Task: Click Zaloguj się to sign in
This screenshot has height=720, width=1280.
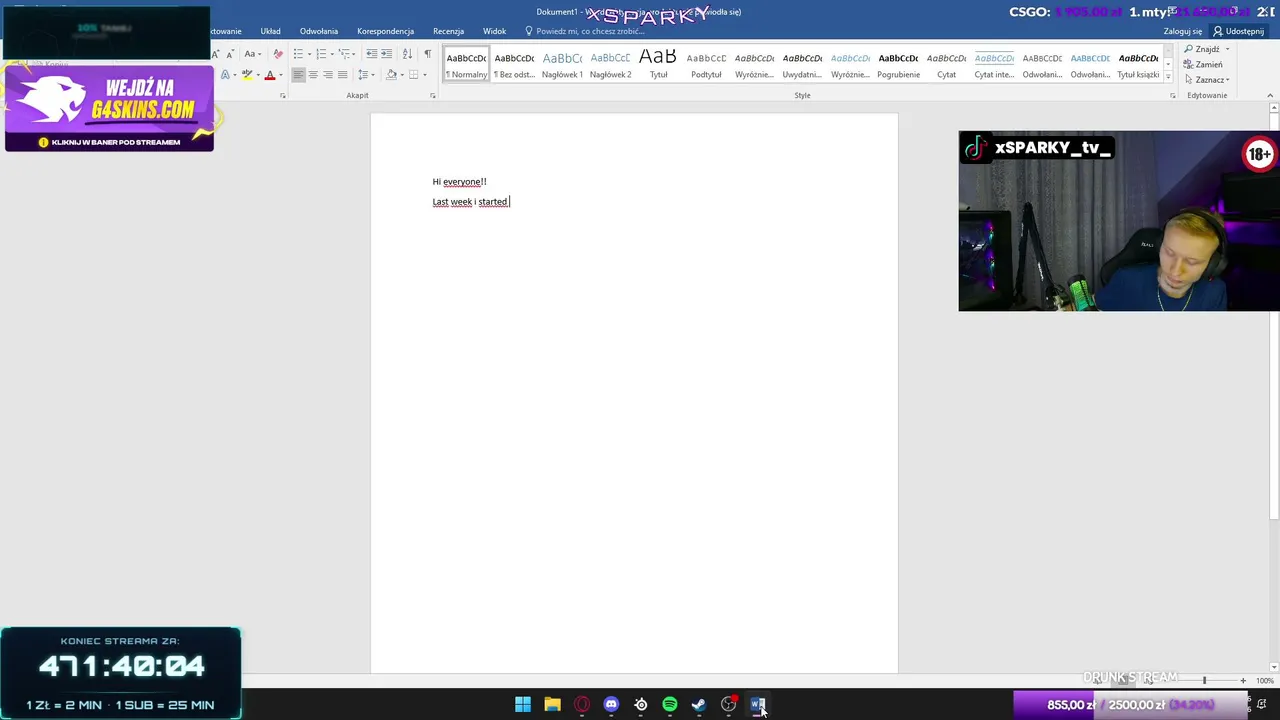Action: (1183, 31)
